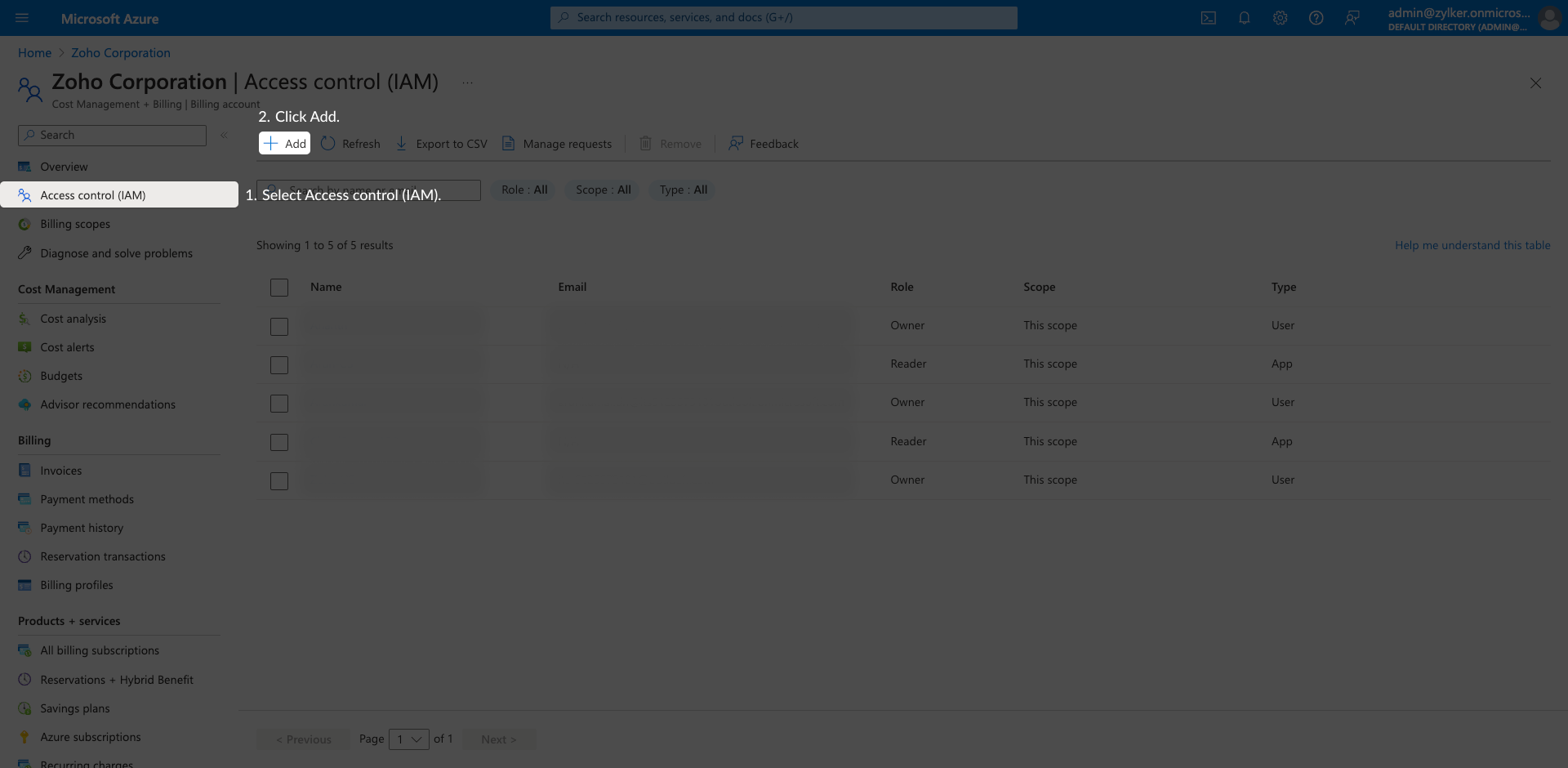Click the Payment history icon
Viewport: 1568px width, 768px height.
(24, 528)
